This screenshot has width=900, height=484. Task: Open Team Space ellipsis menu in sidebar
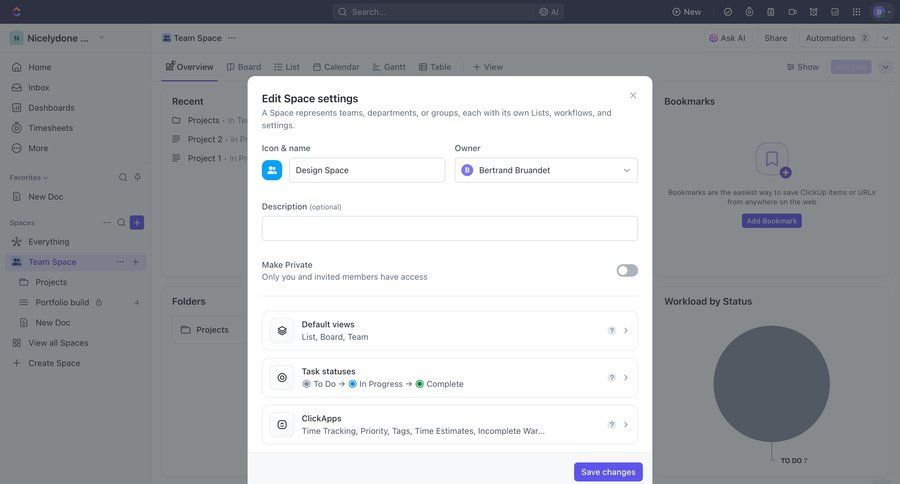click(120, 262)
